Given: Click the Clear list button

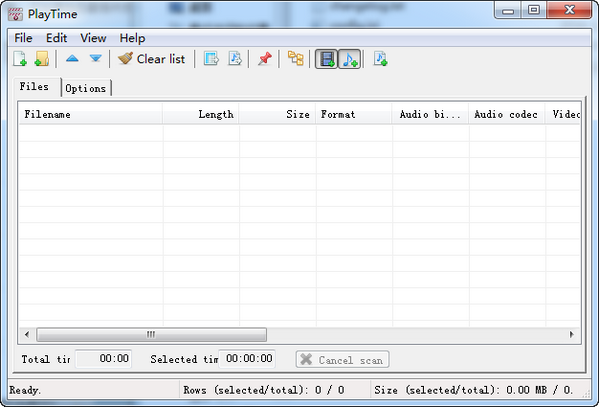Looking at the screenshot, I should pyautogui.click(x=151, y=59).
